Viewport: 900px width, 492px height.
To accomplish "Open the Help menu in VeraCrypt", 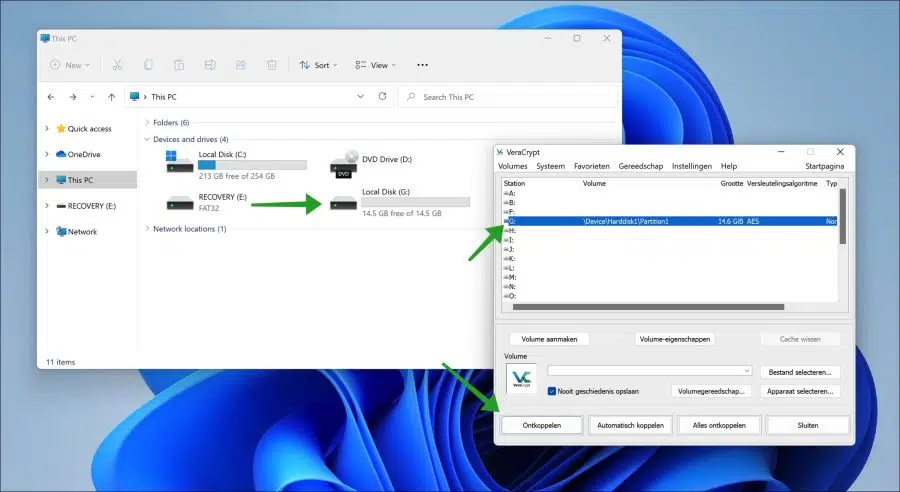I will click(x=729, y=166).
